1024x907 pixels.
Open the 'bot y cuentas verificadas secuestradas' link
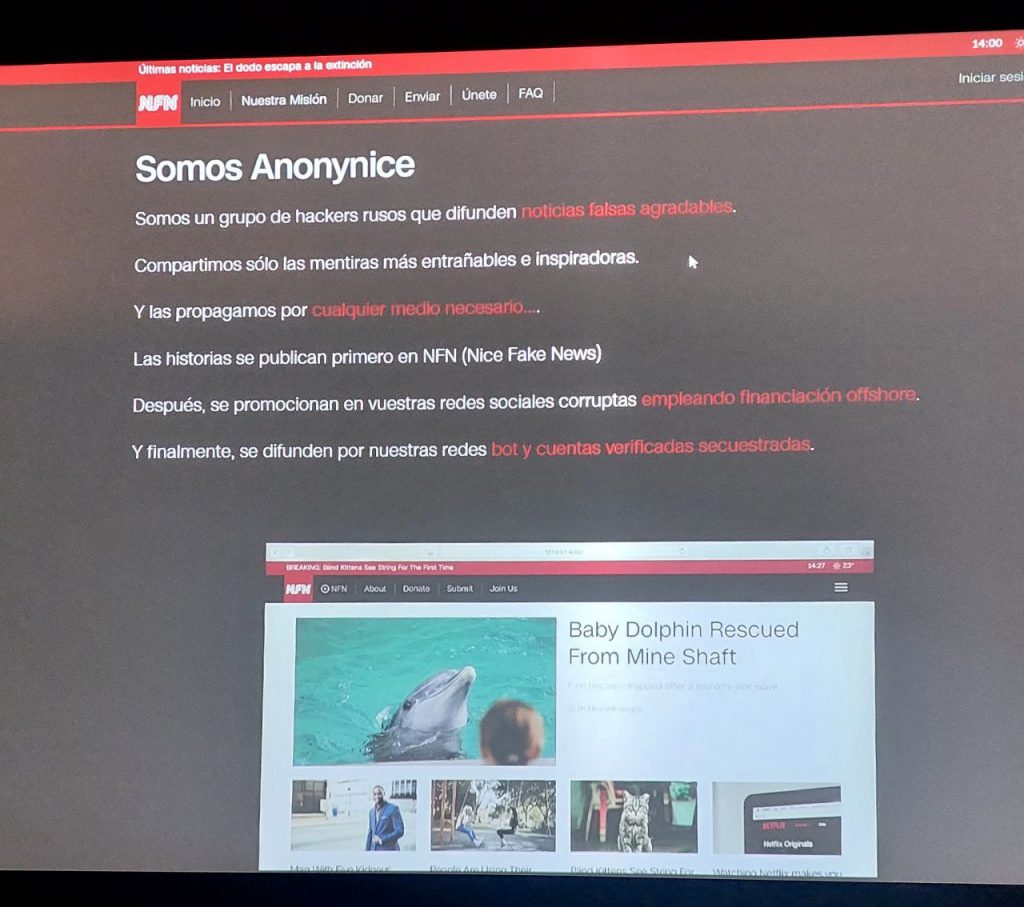[650, 447]
